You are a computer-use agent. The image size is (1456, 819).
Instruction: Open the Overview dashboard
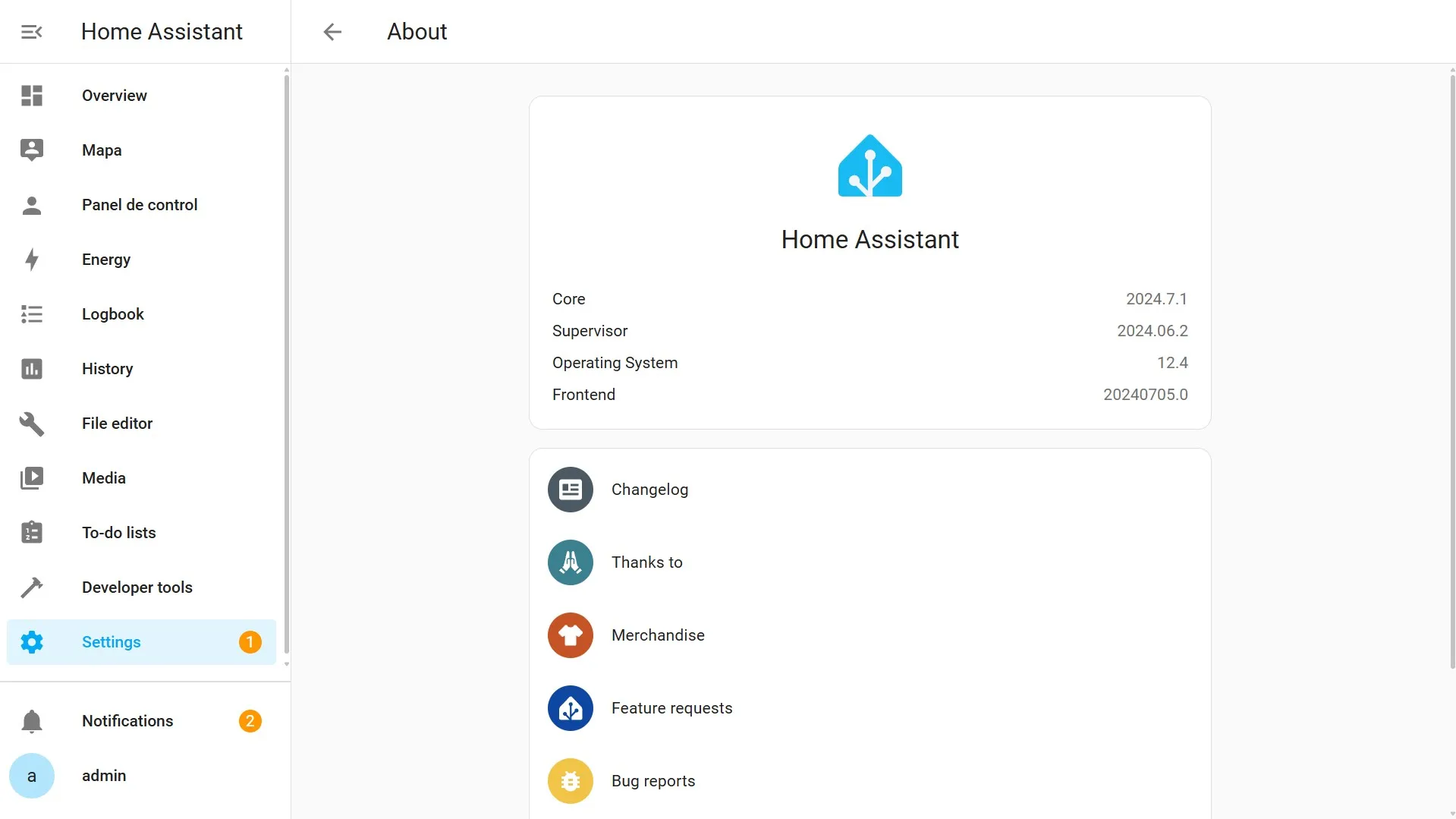click(x=142, y=96)
